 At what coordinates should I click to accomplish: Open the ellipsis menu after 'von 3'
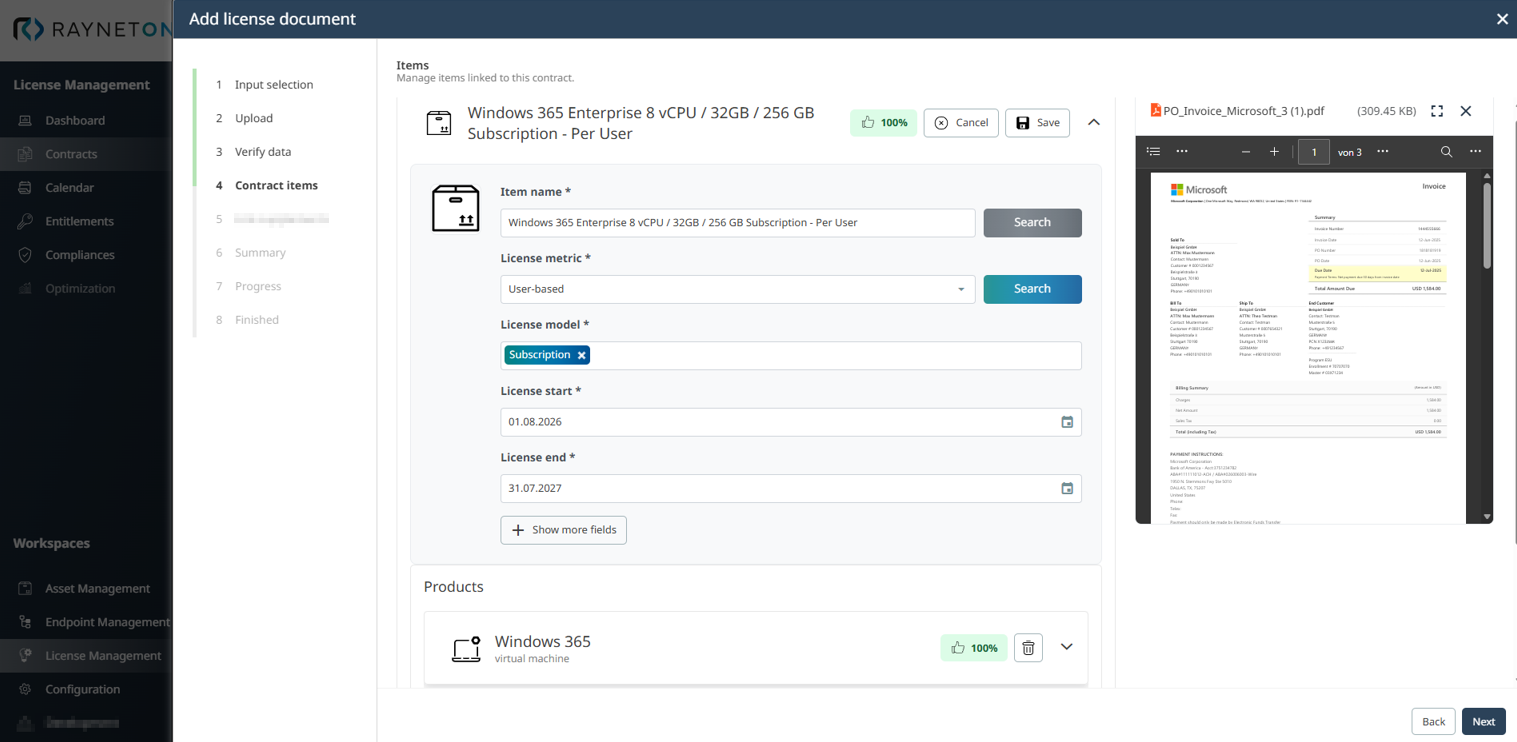[1382, 152]
